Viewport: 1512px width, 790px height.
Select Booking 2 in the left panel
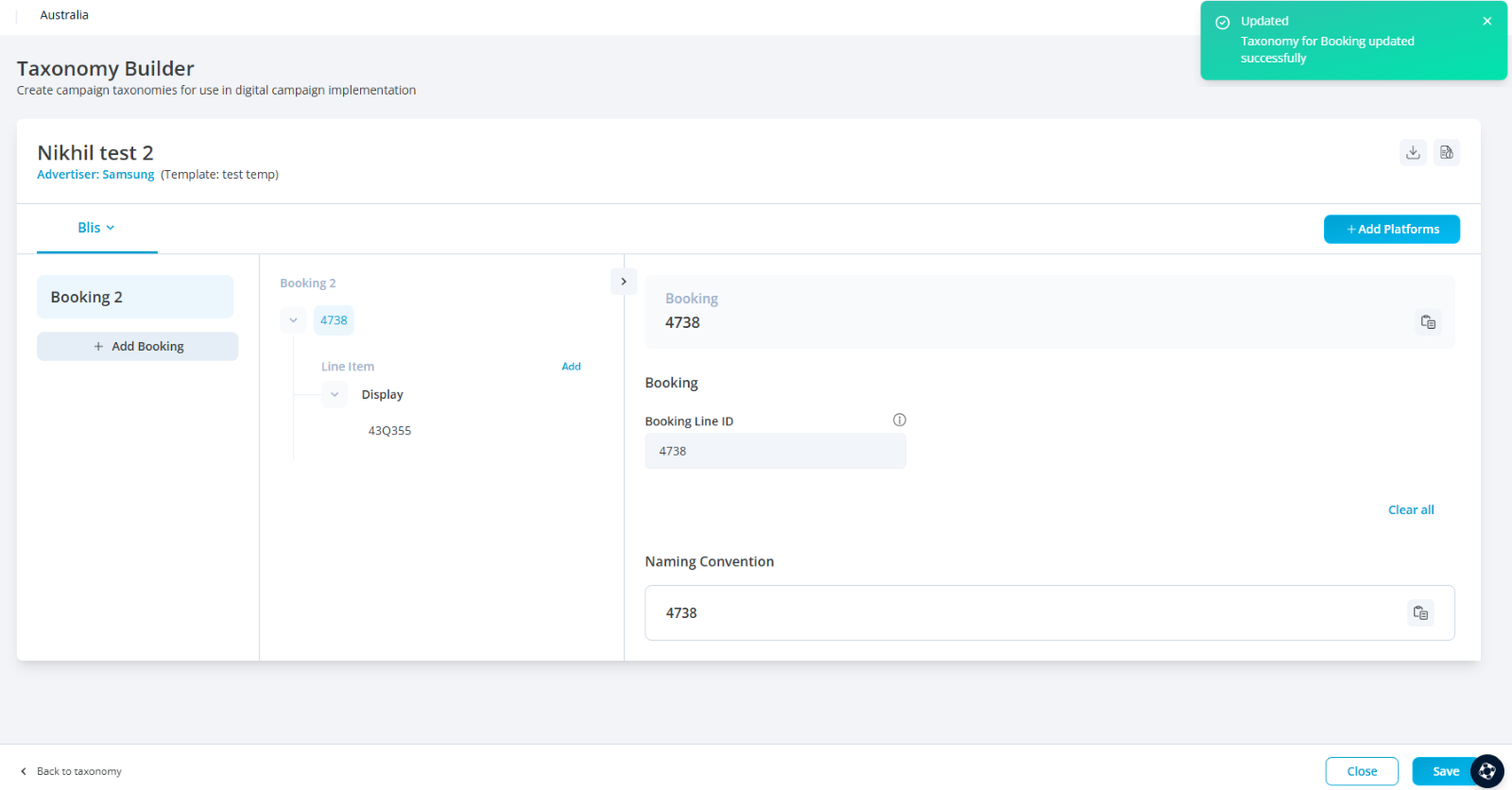point(134,298)
